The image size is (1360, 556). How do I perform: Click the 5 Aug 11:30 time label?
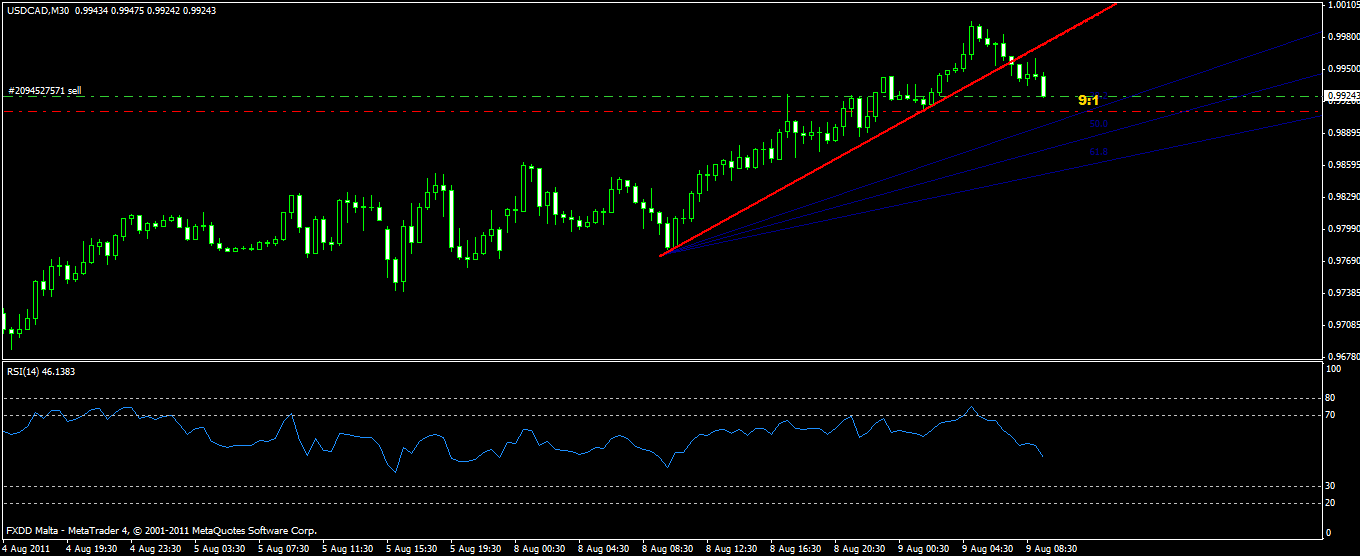(x=347, y=548)
